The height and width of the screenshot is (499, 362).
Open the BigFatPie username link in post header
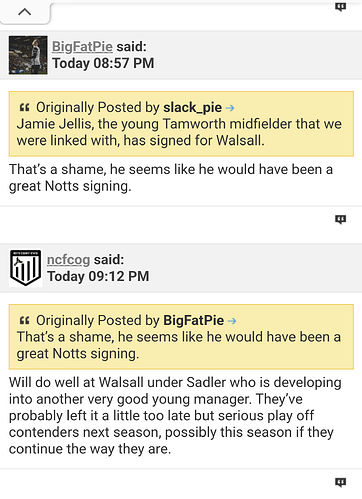(82, 47)
